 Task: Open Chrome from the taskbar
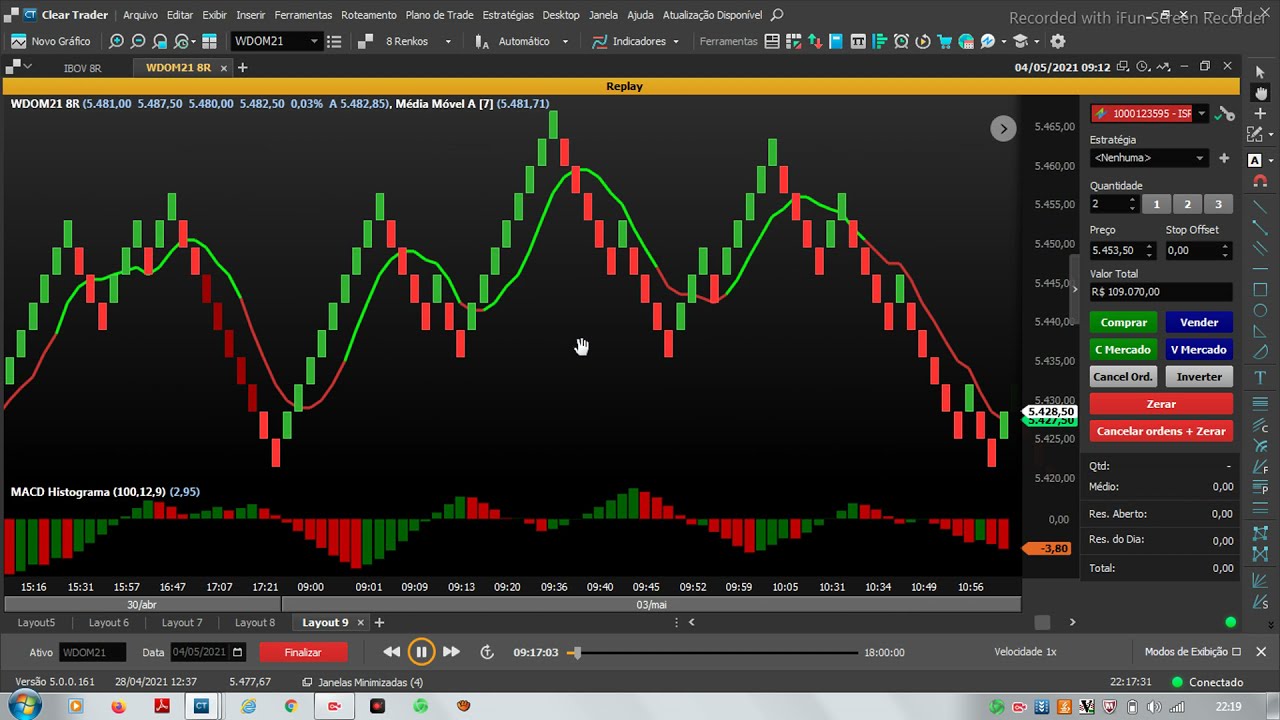[291, 706]
